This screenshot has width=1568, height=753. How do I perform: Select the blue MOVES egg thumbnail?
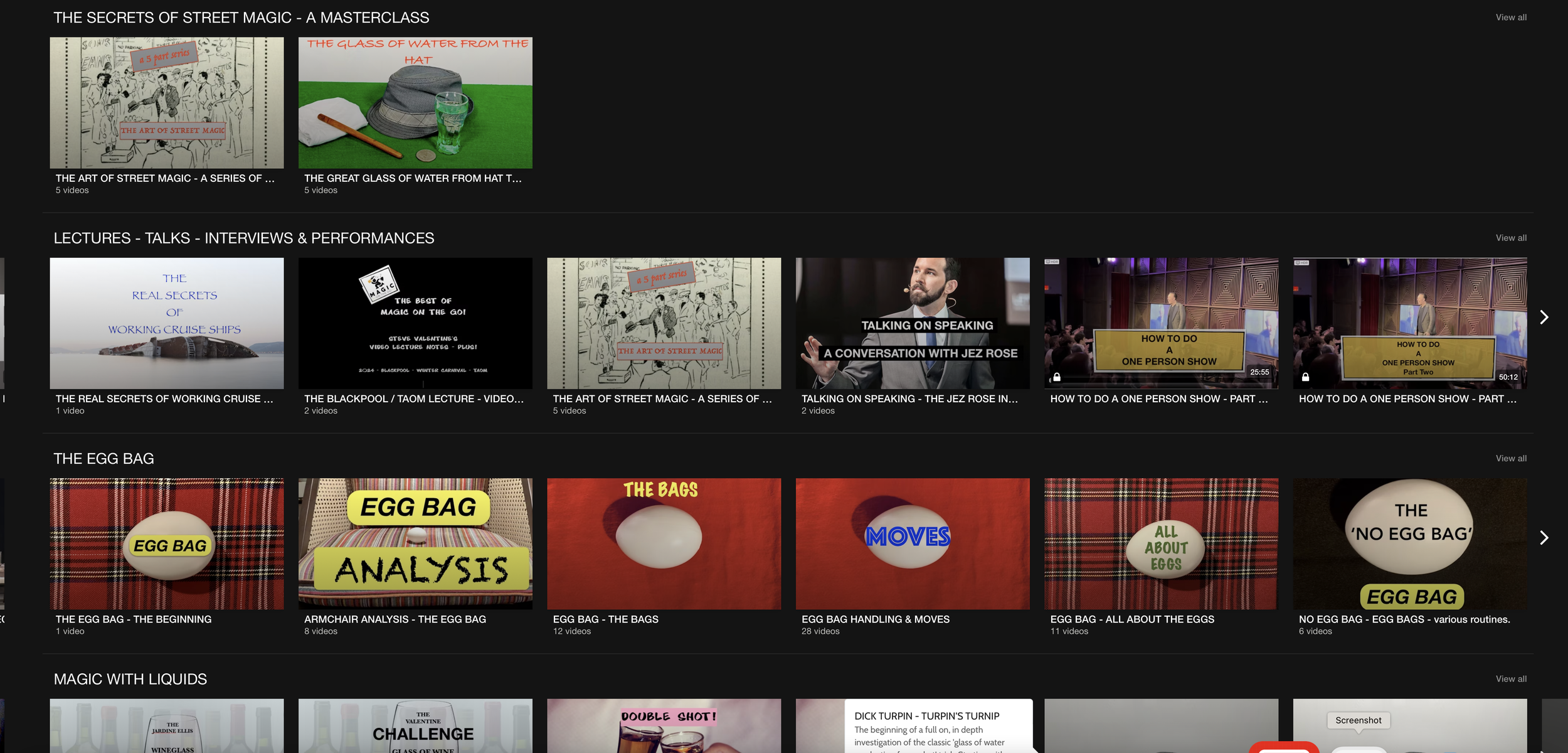(912, 543)
